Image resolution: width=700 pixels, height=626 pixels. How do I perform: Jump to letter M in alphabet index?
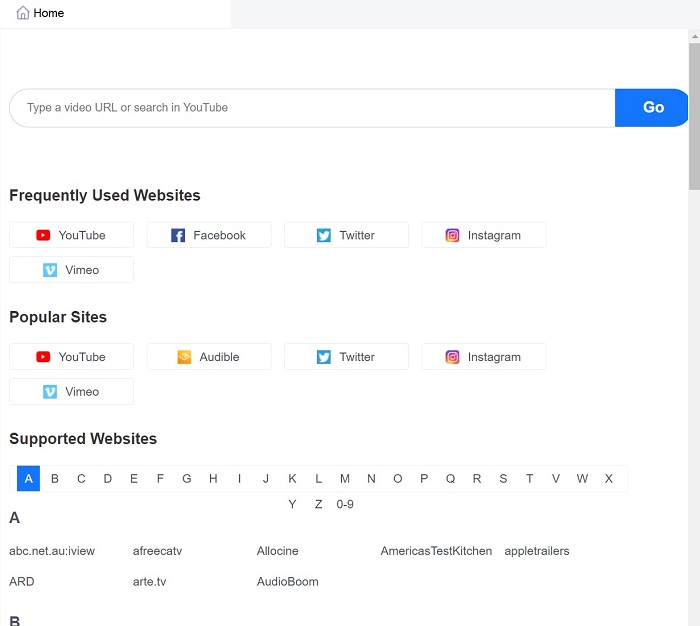tap(345, 479)
